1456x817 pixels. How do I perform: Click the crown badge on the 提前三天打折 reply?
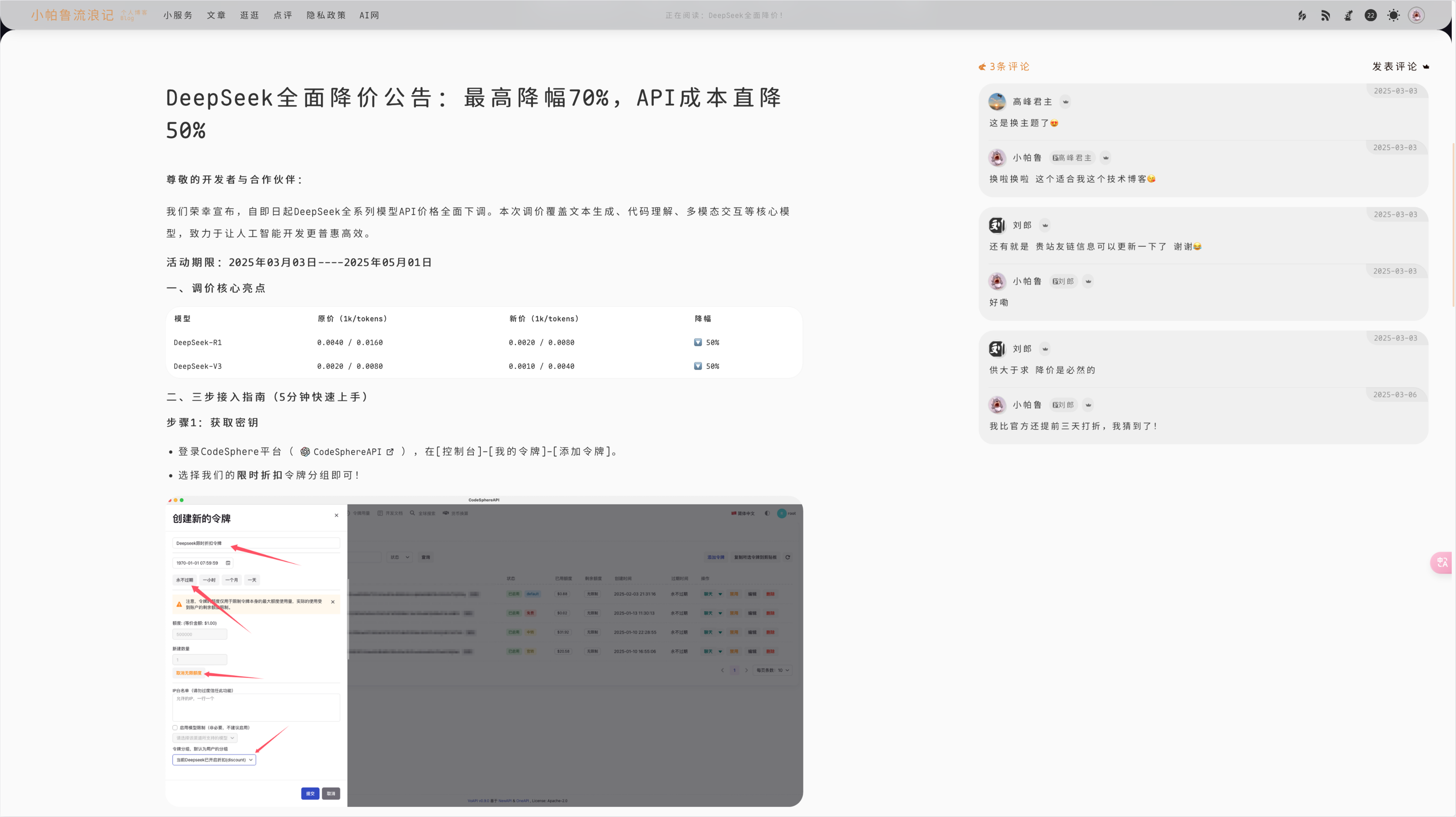point(1088,405)
